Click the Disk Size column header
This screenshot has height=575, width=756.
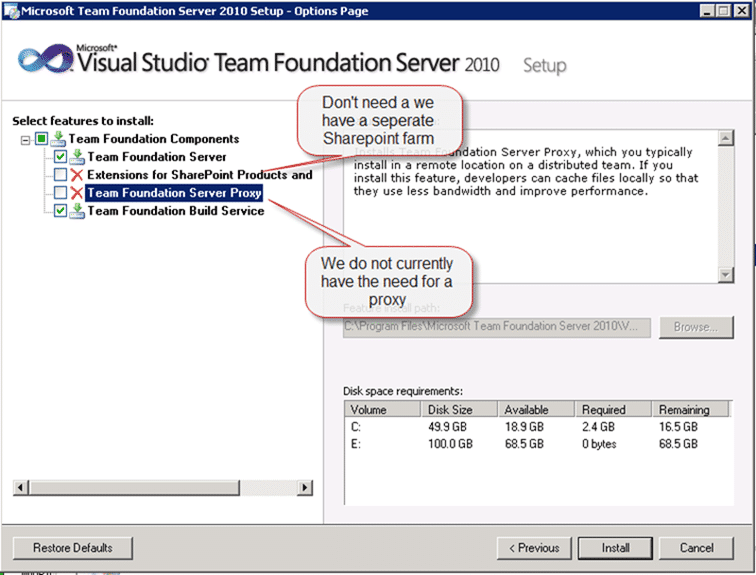(459, 410)
